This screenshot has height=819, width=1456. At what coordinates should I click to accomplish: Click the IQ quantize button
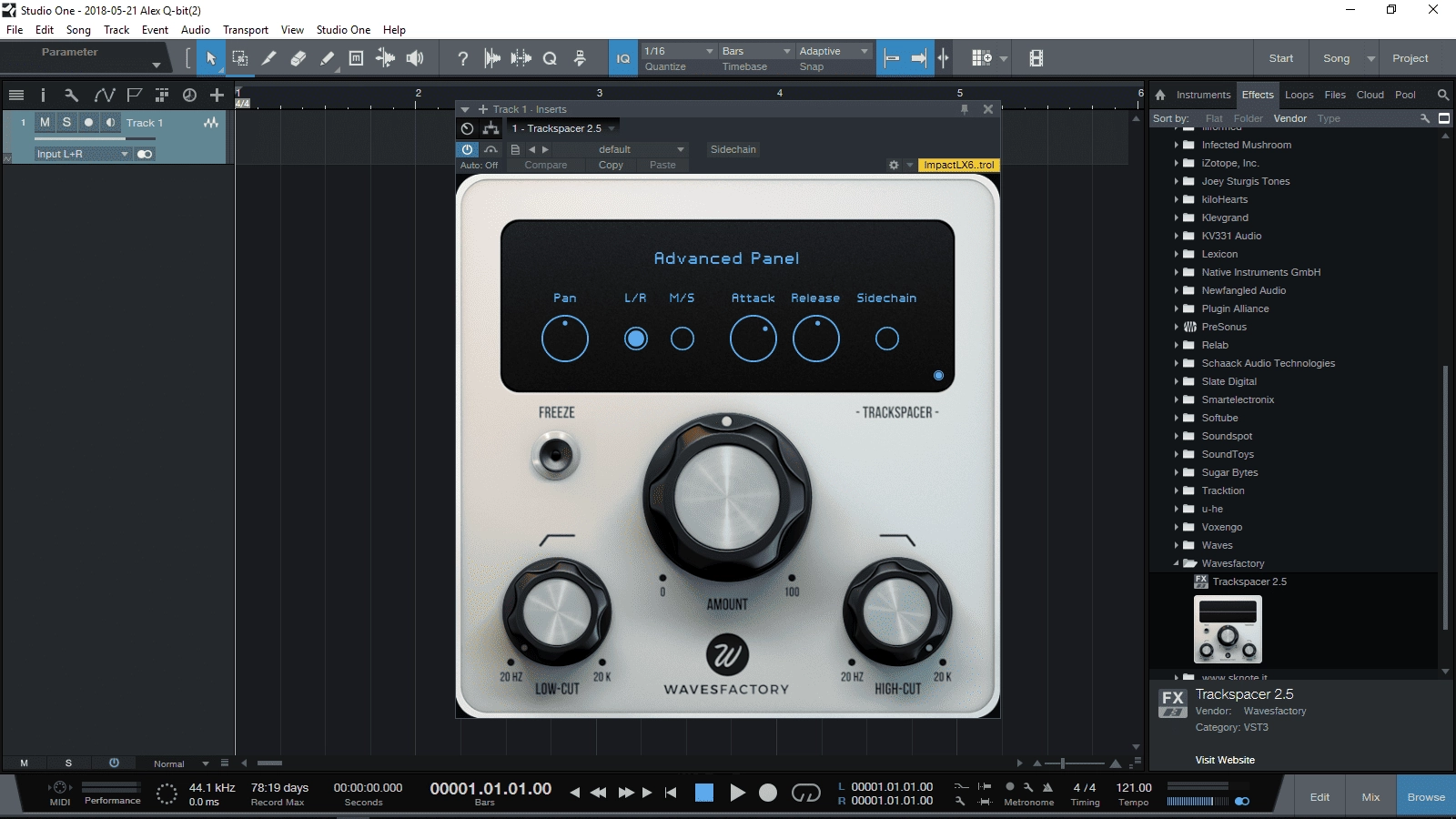click(x=622, y=58)
